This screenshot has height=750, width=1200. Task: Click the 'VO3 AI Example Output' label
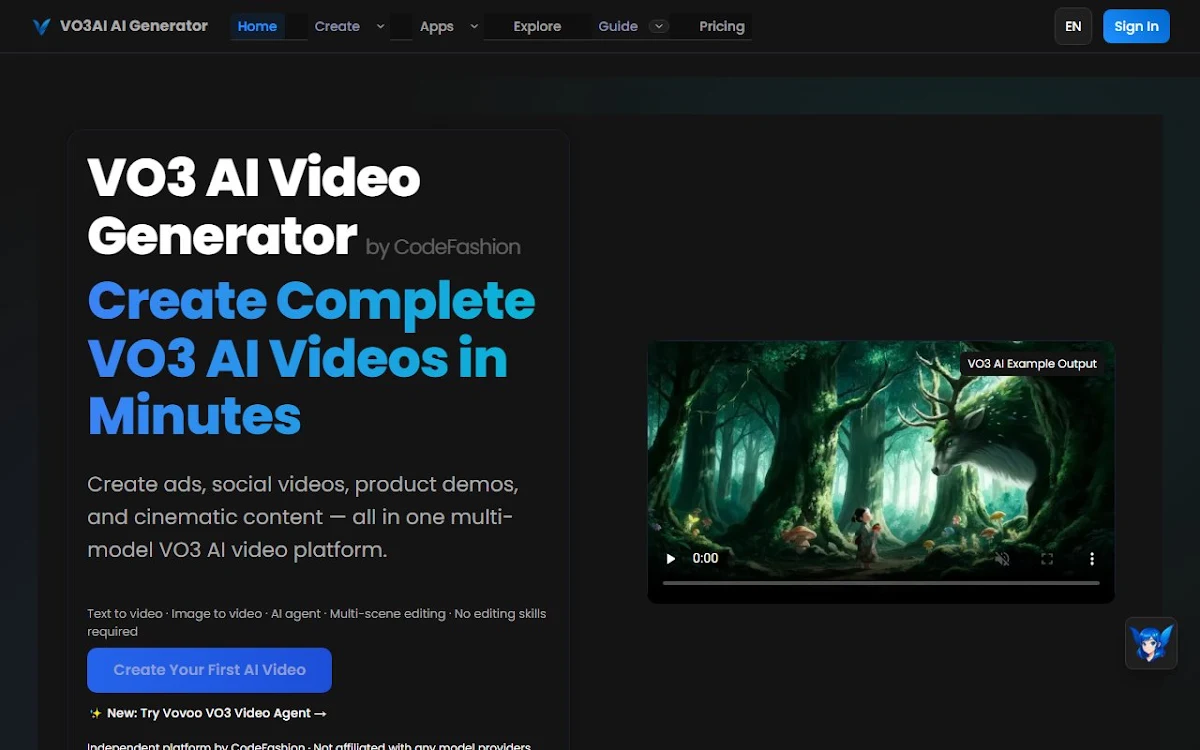pos(1032,364)
